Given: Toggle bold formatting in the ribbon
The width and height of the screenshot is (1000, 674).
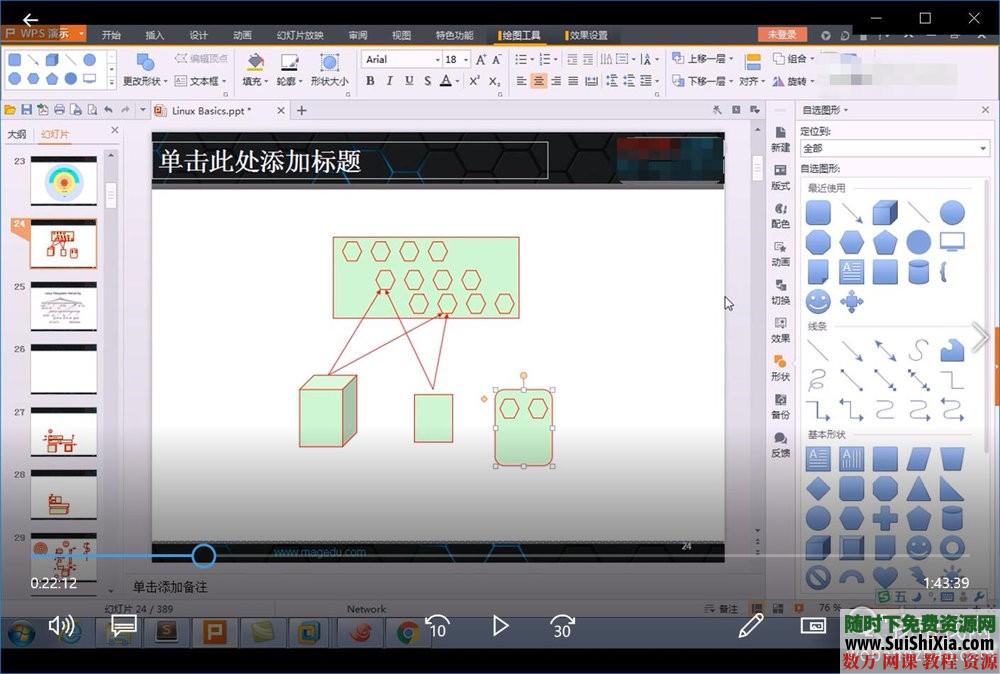Looking at the screenshot, I should tap(369, 80).
